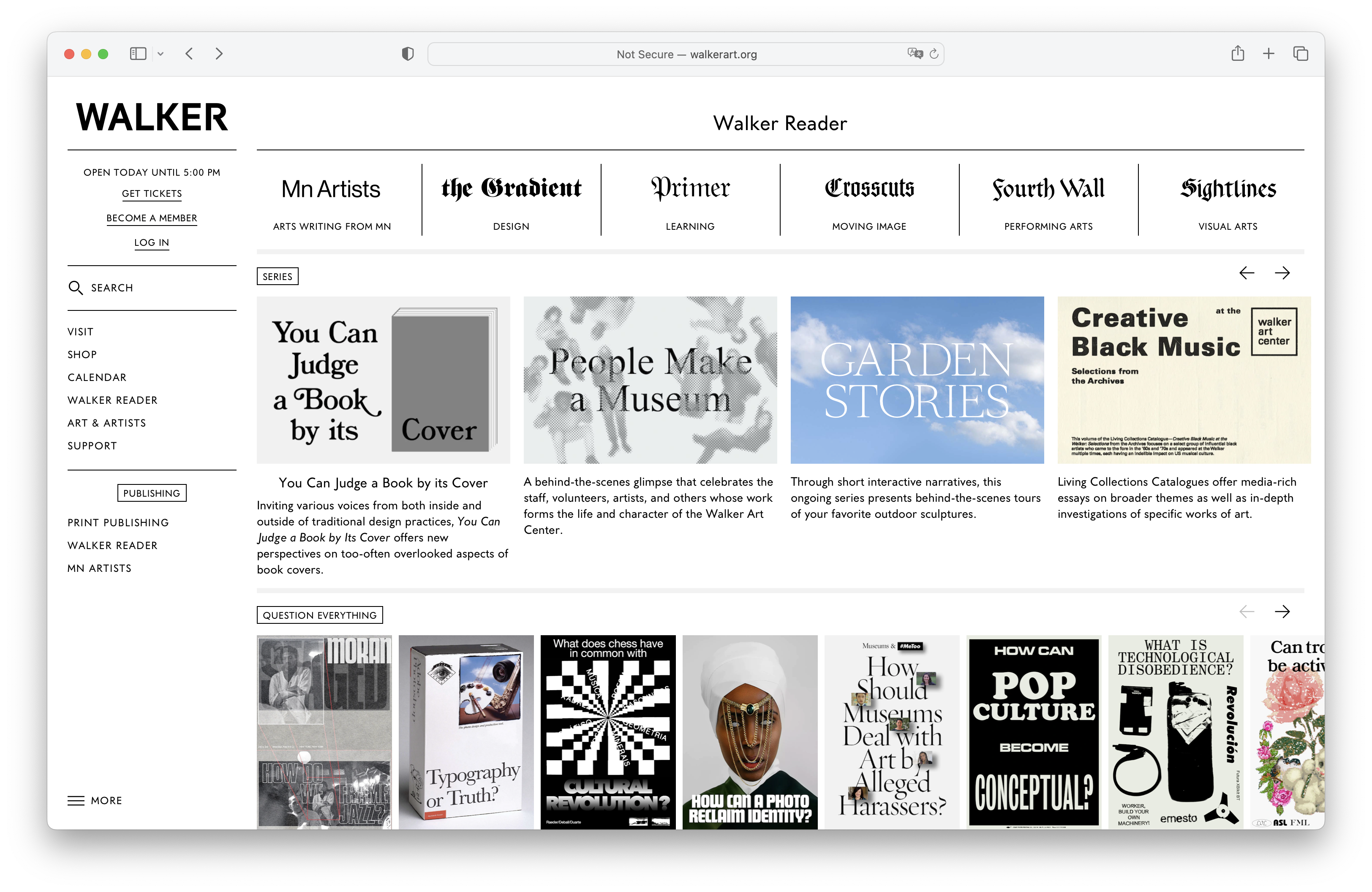This screenshot has height=892, width=1372.
Task: Open a new tab with plus icon
Action: tap(1269, 54)
